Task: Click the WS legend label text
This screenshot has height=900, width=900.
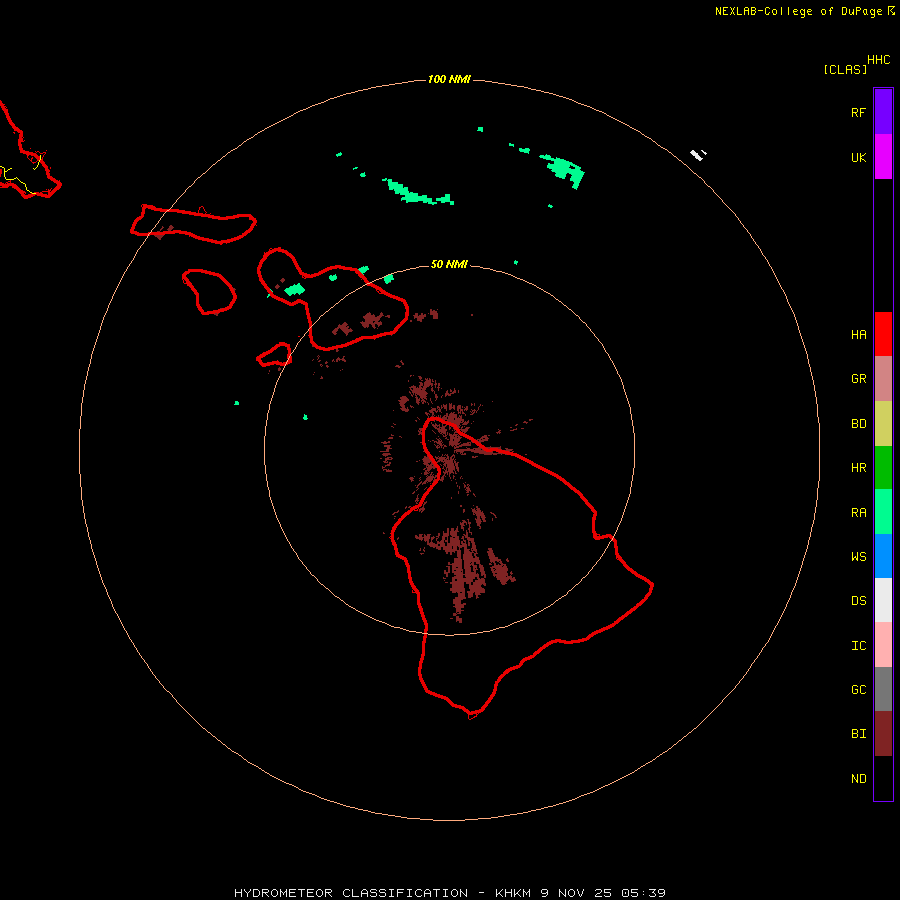Action: pyautogui.click(x=858, y=556)
